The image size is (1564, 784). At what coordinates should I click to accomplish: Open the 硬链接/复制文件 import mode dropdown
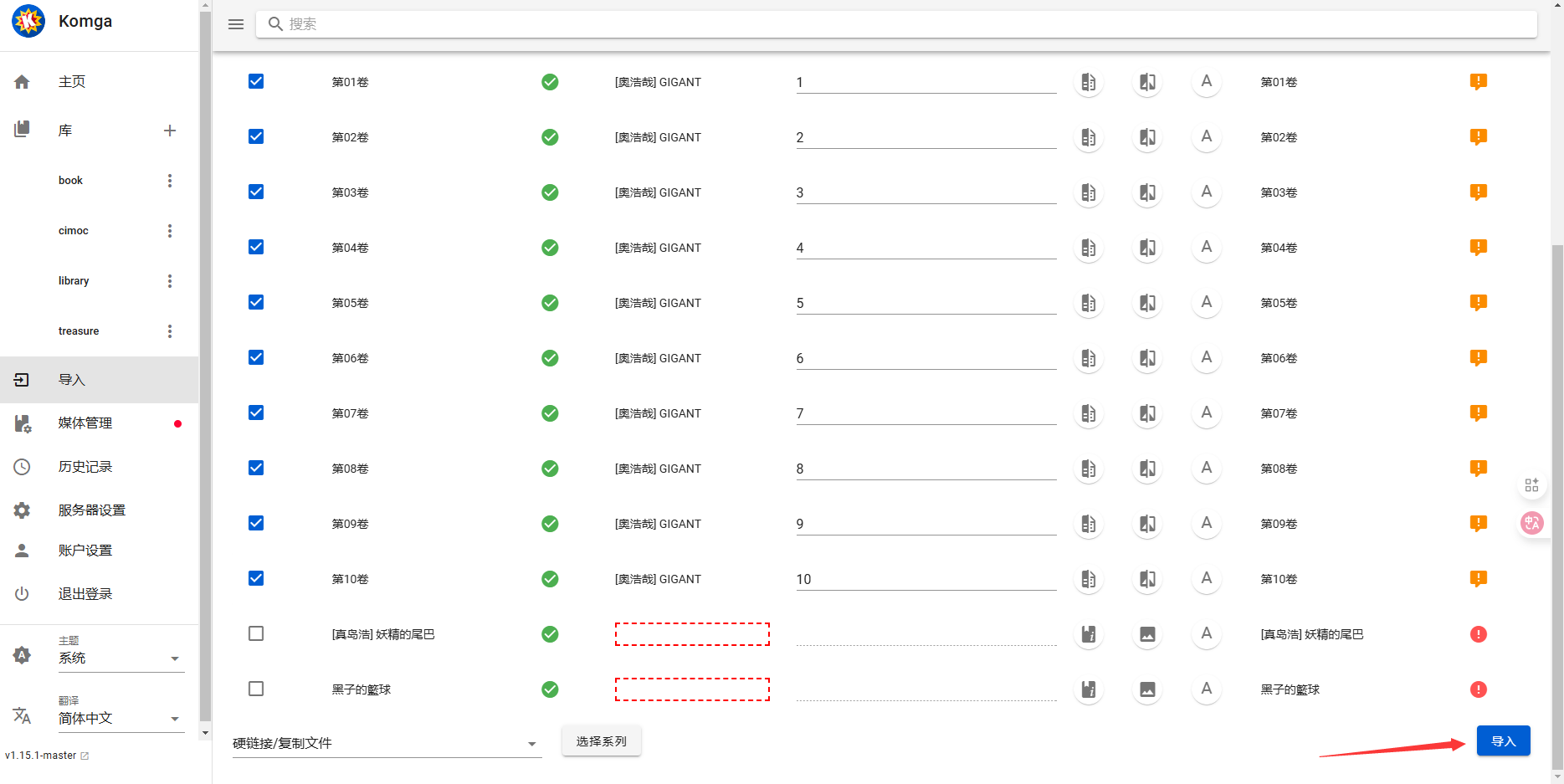[386, 743]
